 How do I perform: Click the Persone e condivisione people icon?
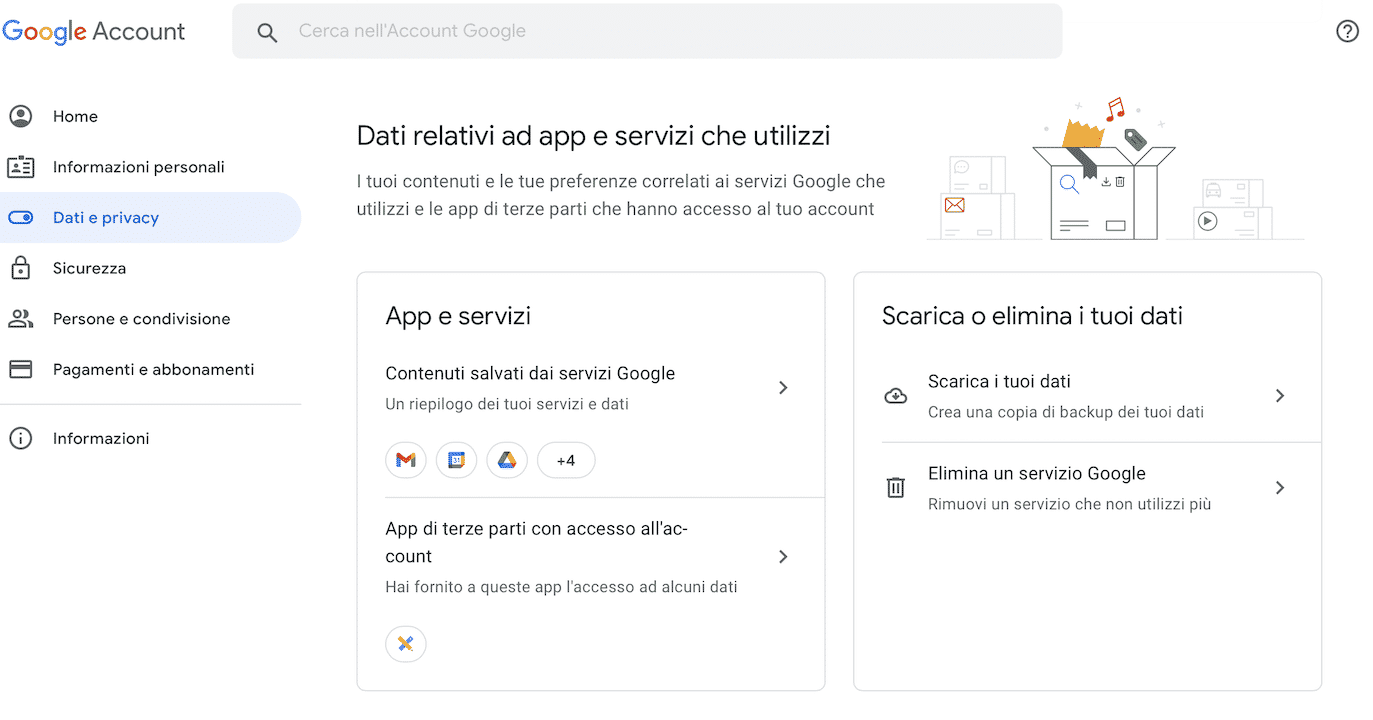click(21, 318)
